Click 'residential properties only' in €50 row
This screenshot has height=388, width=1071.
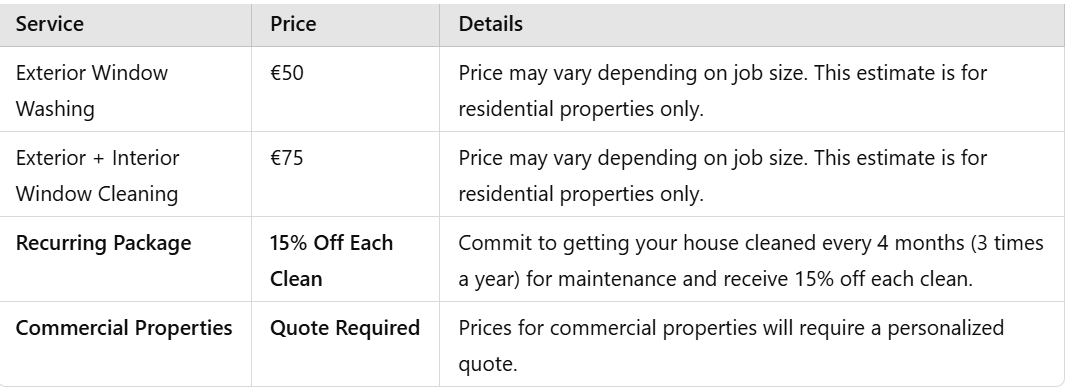coord(581,109)
